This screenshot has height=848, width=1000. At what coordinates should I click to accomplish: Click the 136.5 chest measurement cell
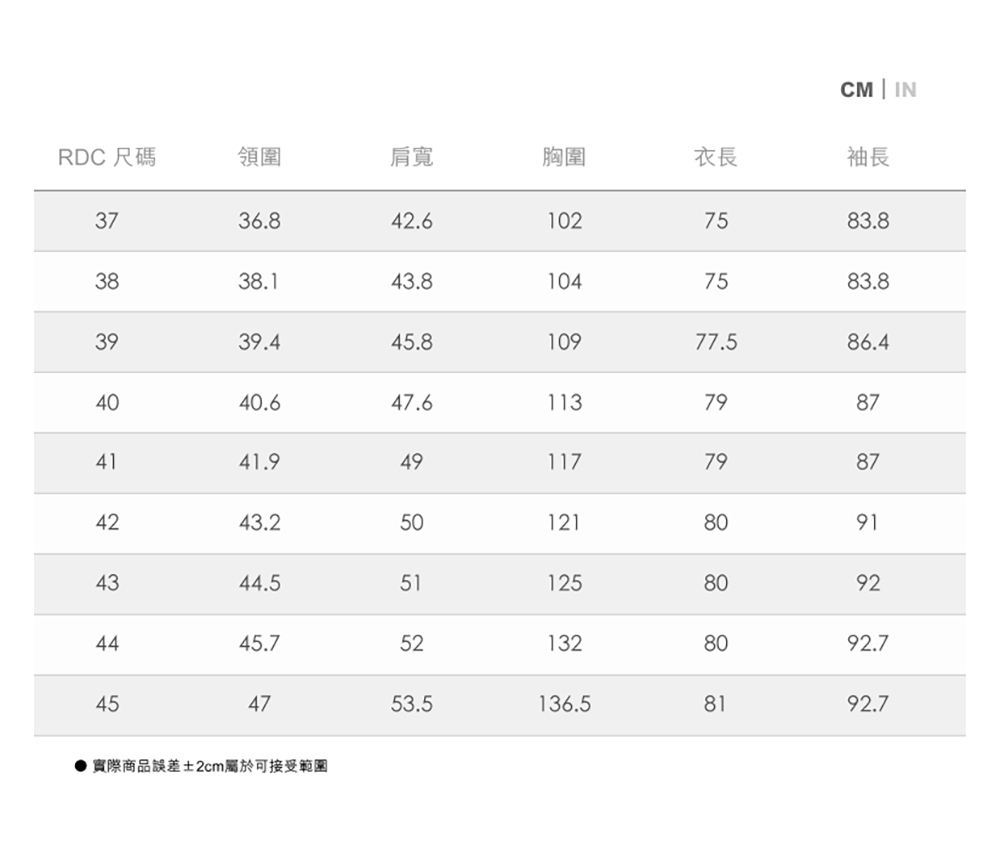(564, 705)
